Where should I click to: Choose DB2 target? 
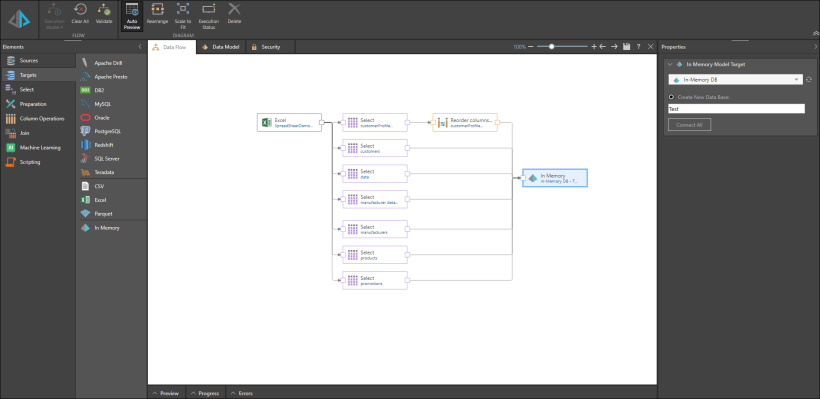[111, 90]
